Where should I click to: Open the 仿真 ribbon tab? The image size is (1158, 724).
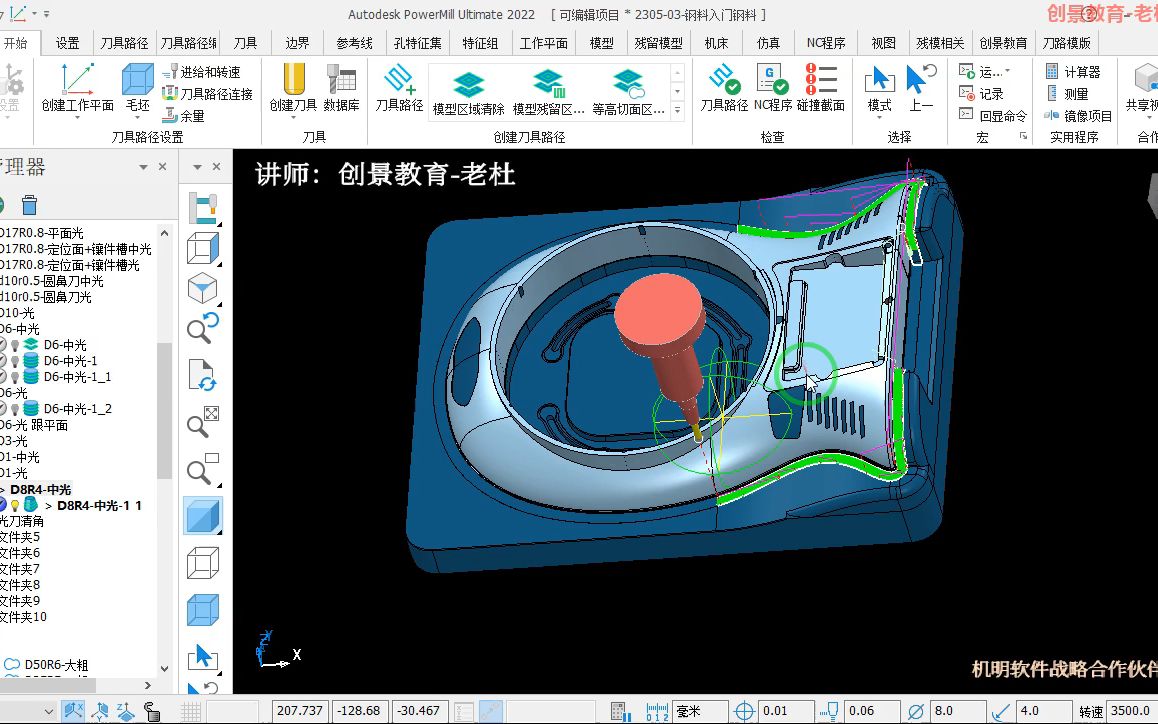point(768,44)
